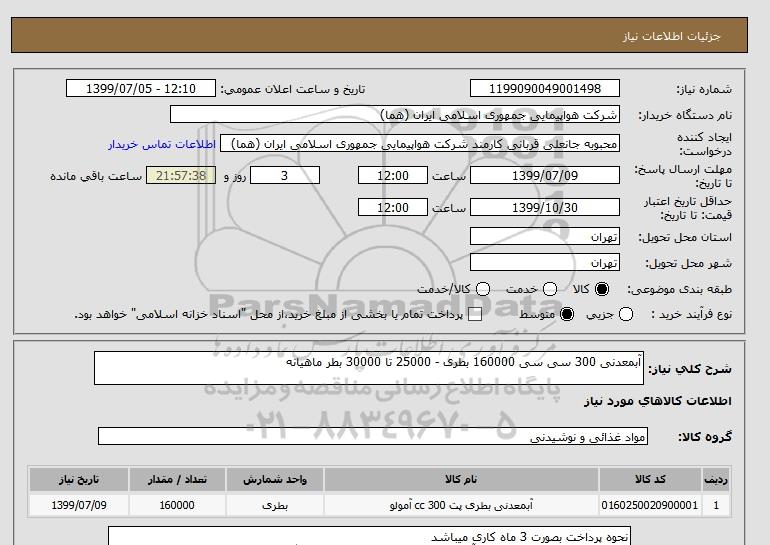The width and height of the screenshot is (770, 545).
Task: Select the کالا/خدمت radio button
Action: (483, 289)
